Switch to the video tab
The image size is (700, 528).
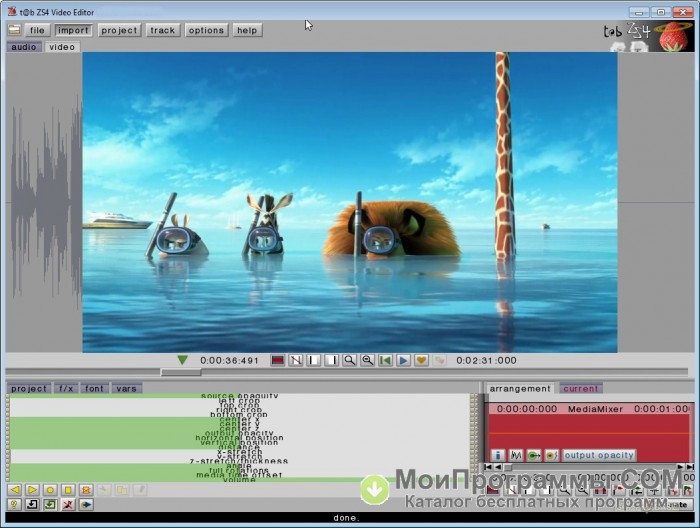pyautogui.click(x=62, y=47)
